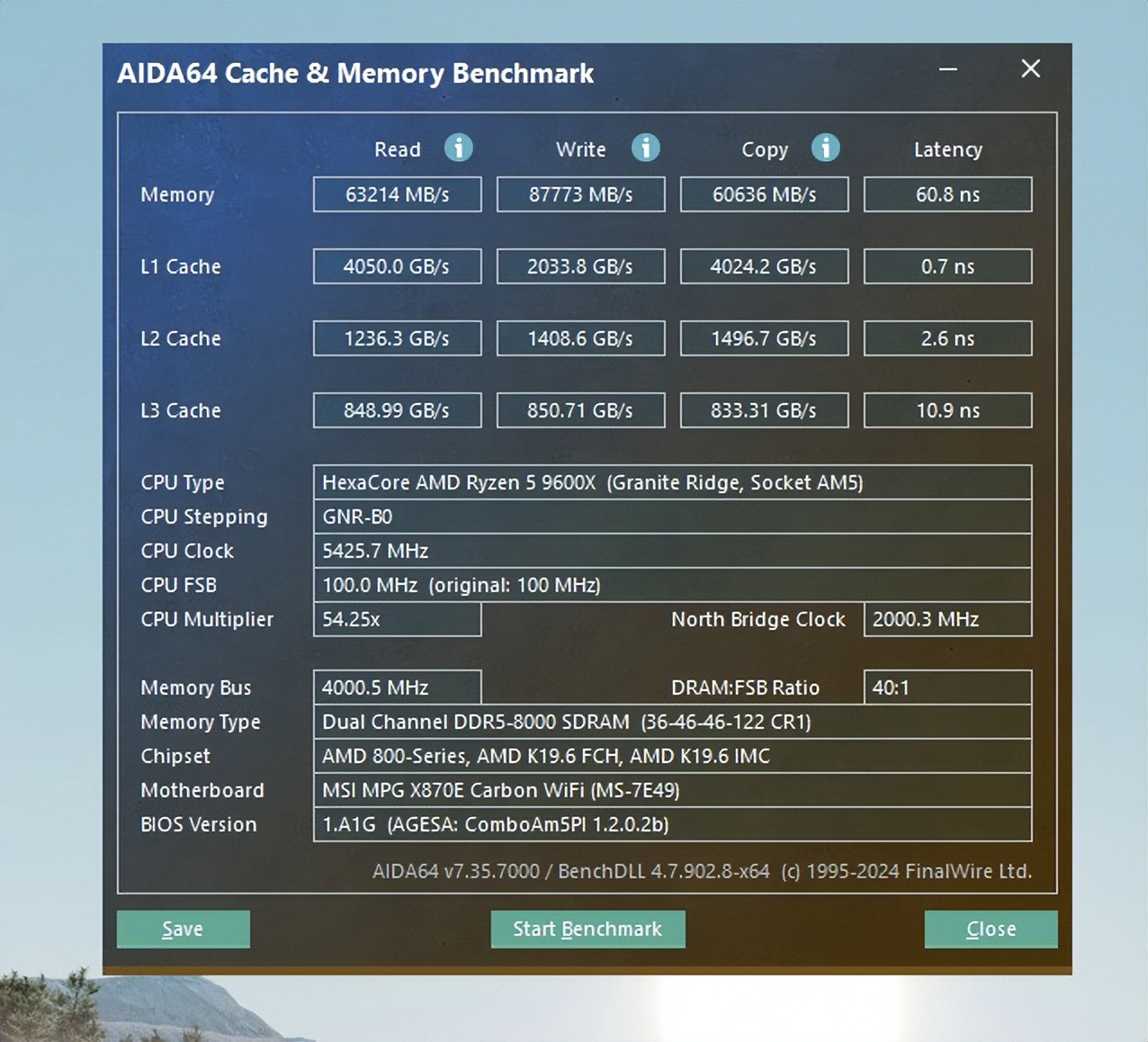Click the L2 Cache copy value 1496.7 GB/s
1148x1042 pixels.
click(x=765, y=338)
